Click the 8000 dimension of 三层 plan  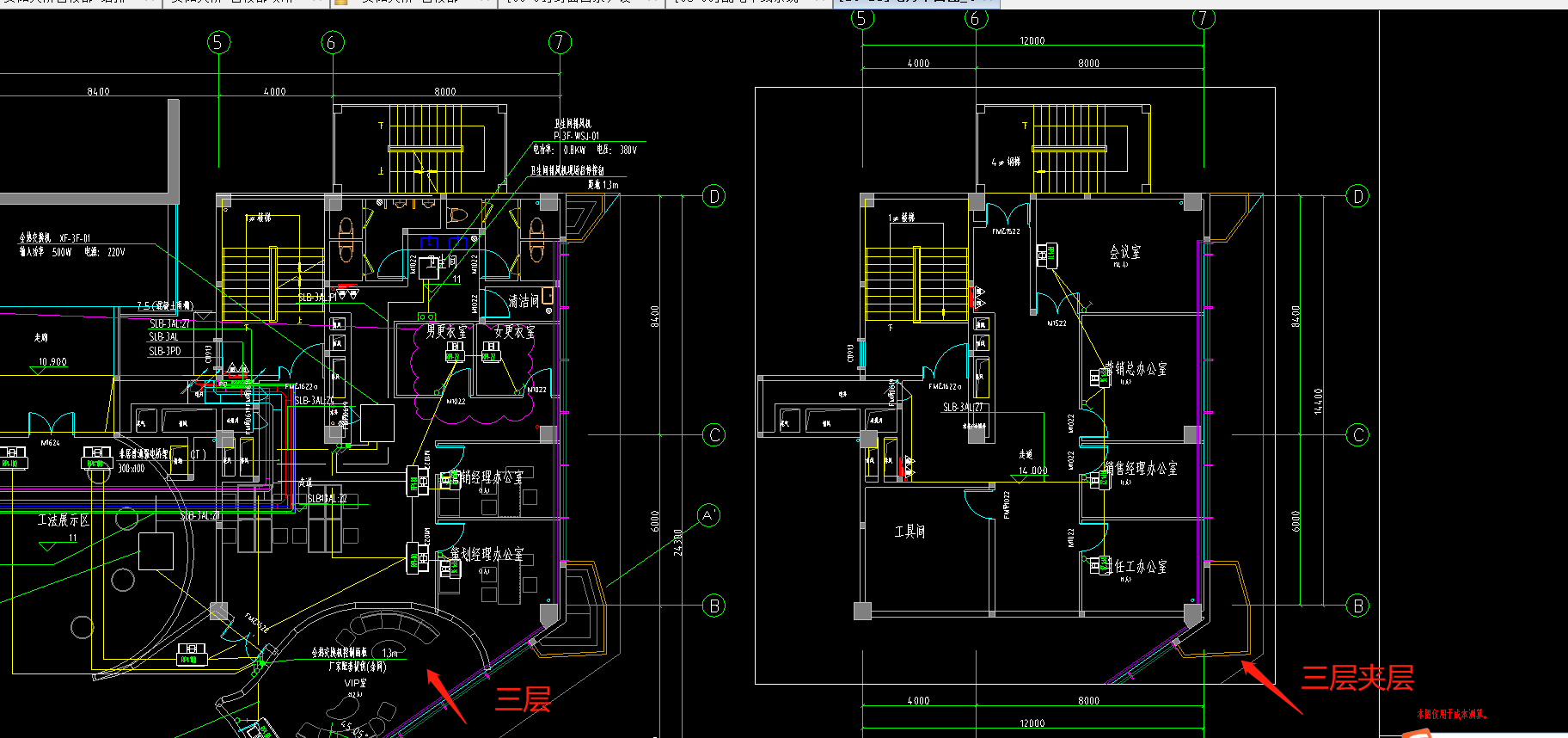click(445, 91)
